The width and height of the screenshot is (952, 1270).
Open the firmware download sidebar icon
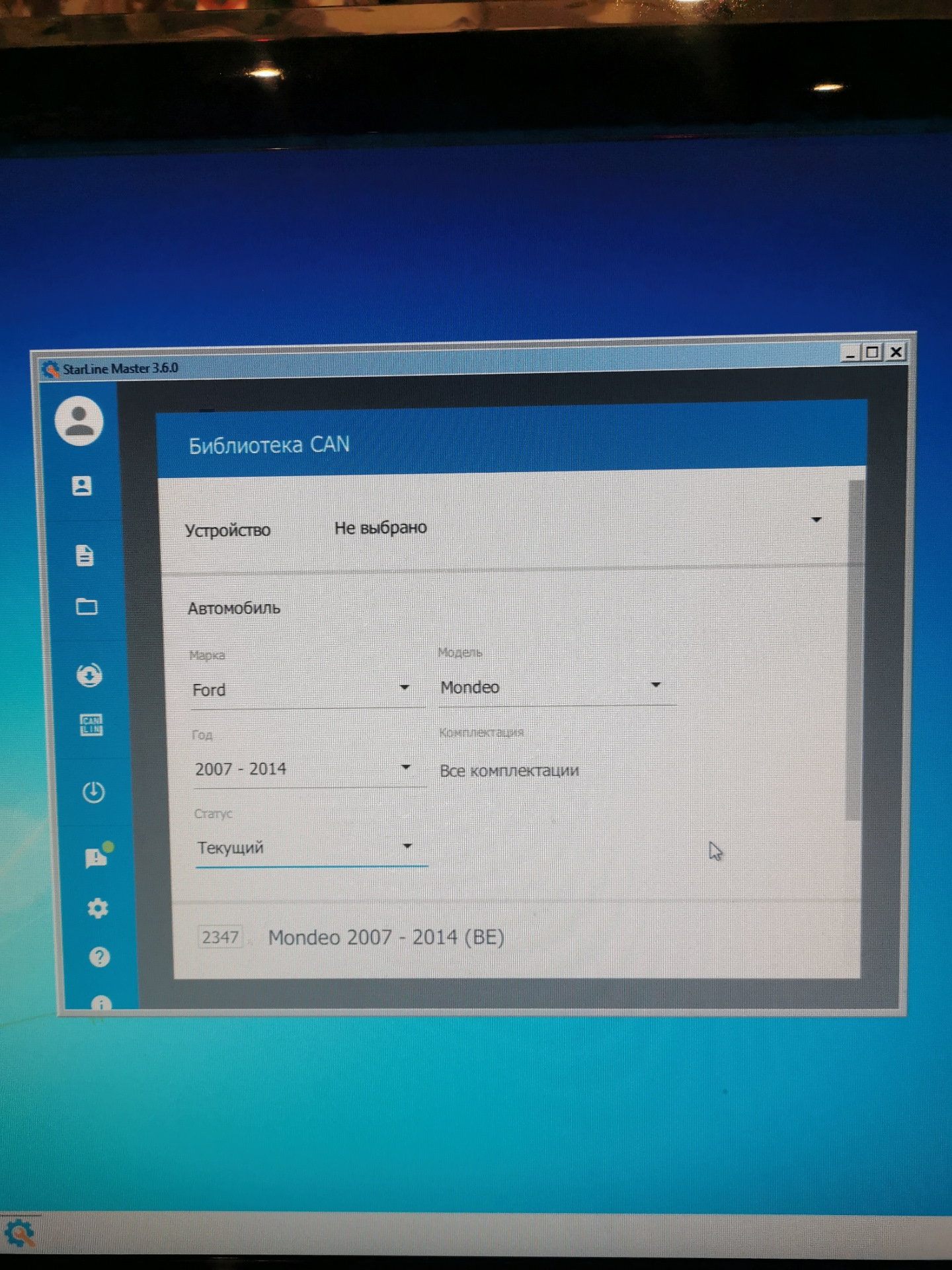(89, 675)
